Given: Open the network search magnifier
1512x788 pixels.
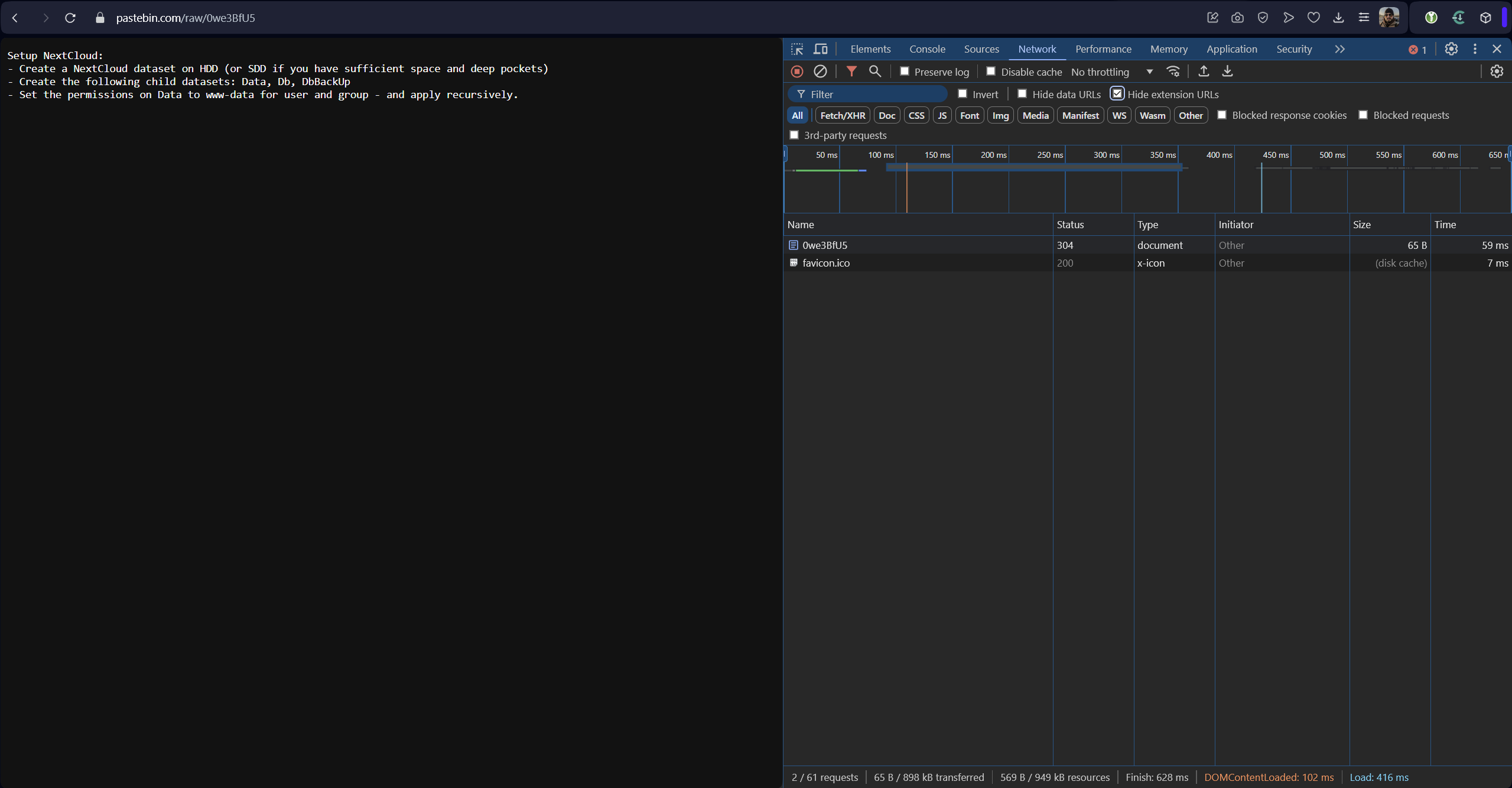Looking at the screenshot, I should 875,72.
